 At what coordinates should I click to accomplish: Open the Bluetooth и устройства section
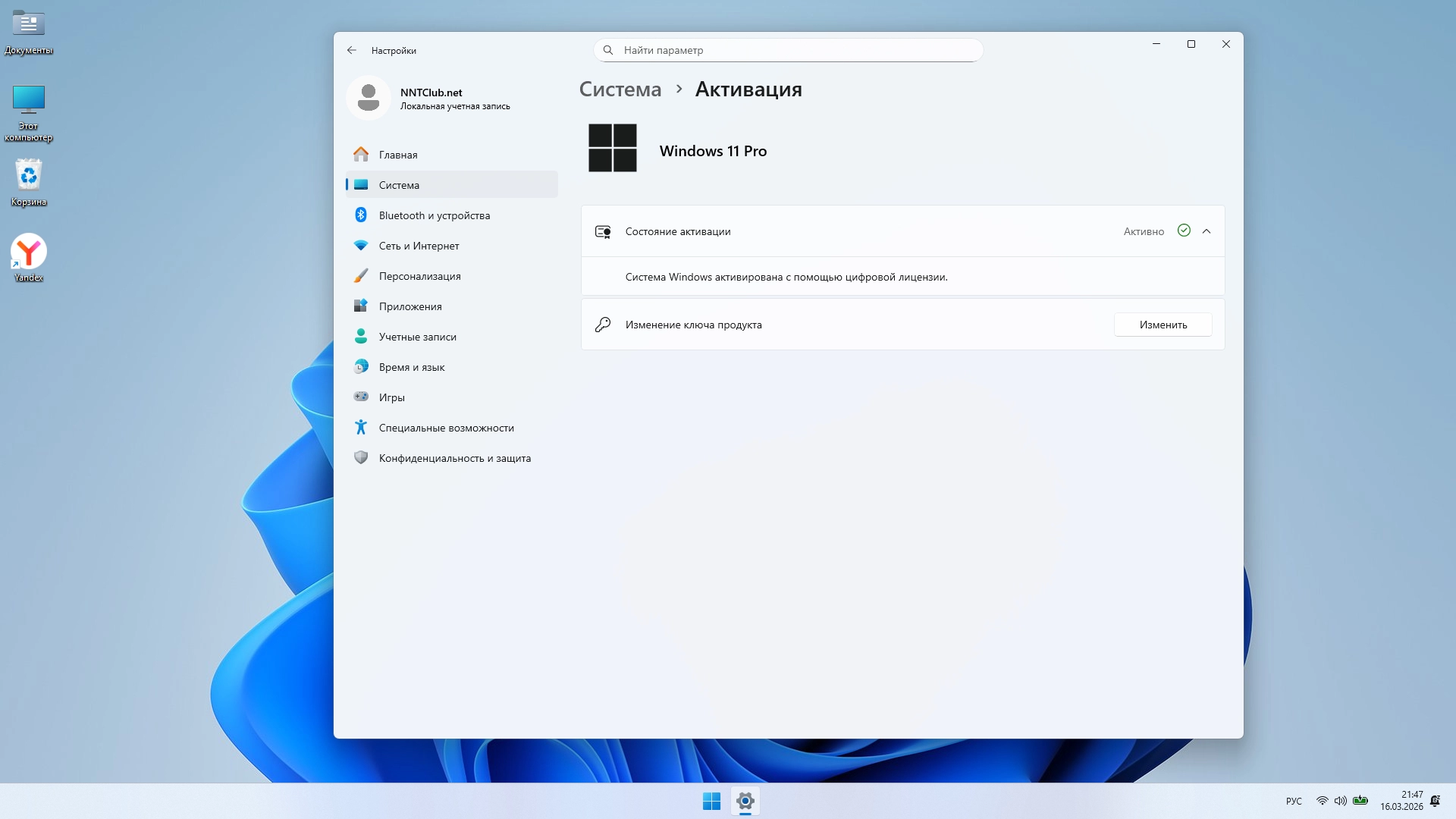pyautogui.click(x=434, y=215)
